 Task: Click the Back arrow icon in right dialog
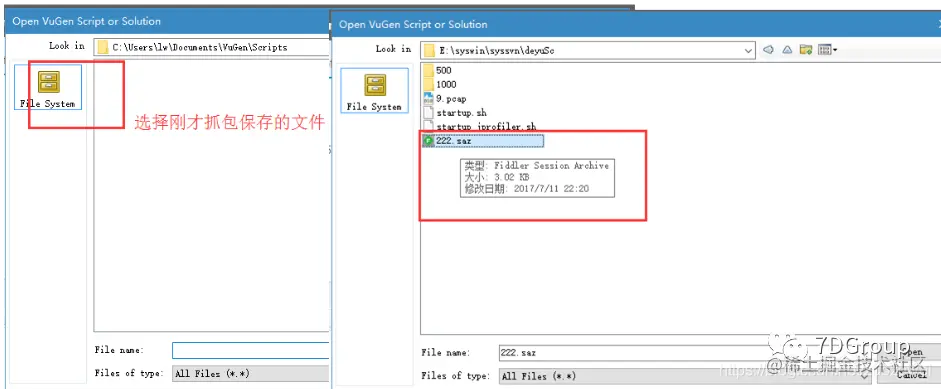[768, 50]
